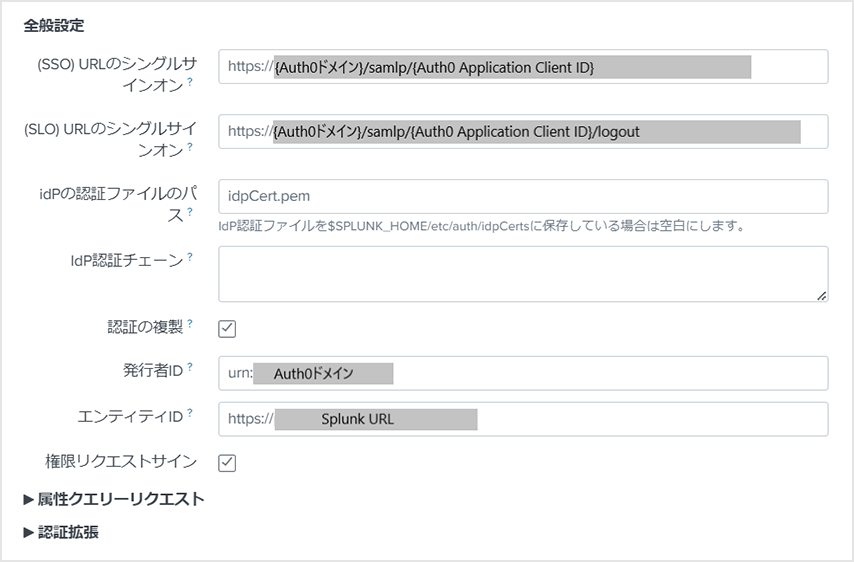Show help for IdP認証チェーン label

click(190, 256)
